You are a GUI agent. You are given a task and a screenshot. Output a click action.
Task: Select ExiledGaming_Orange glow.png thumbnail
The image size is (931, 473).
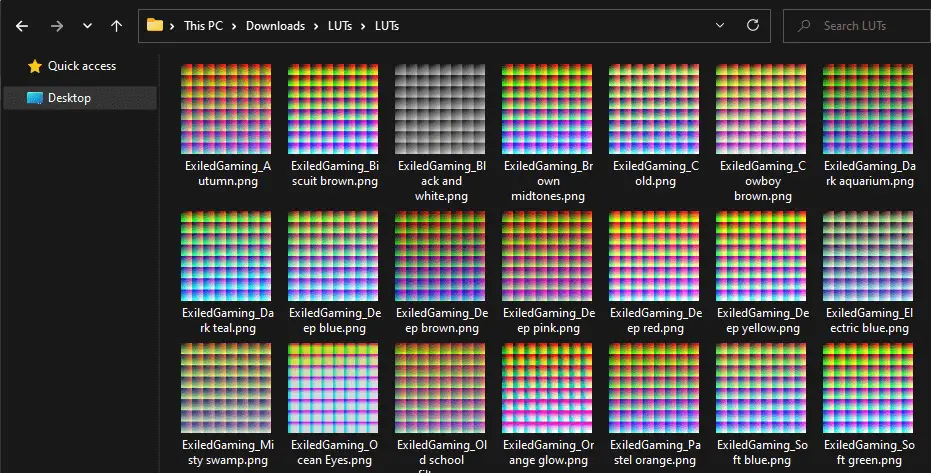547,388
